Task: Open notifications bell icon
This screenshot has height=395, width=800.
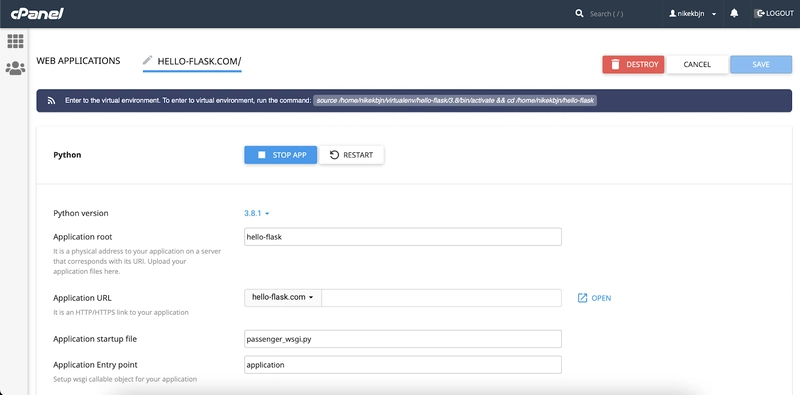Action: 734,13
